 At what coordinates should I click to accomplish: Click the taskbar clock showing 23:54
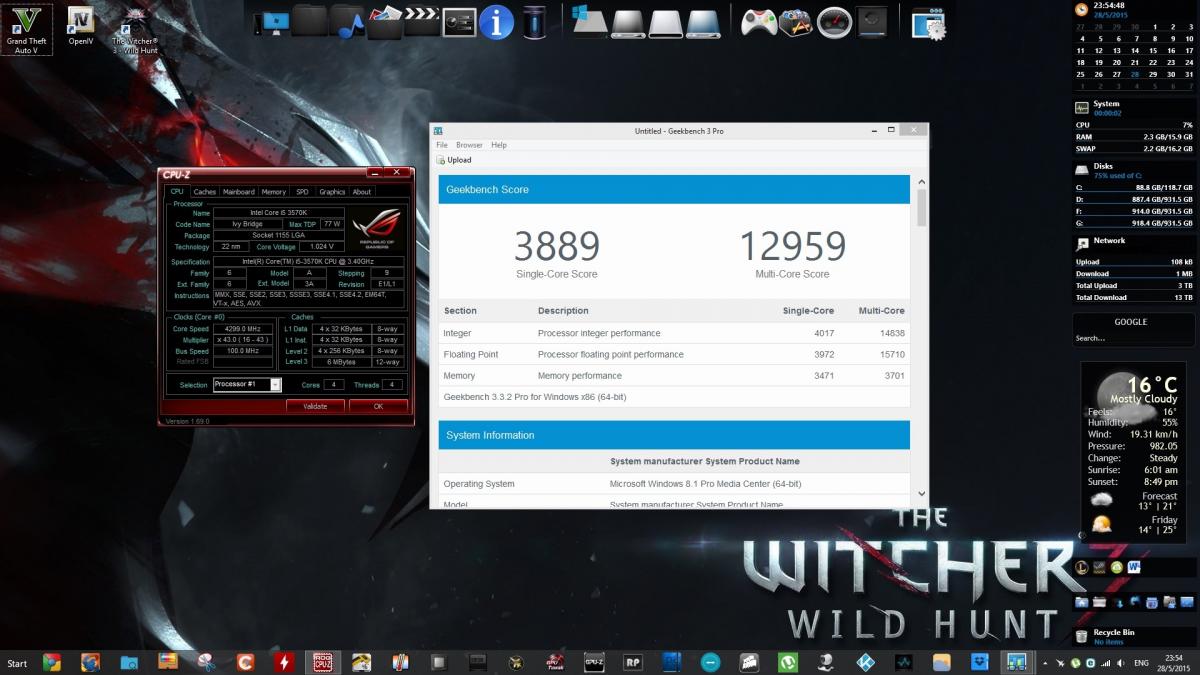[1174, 662]
